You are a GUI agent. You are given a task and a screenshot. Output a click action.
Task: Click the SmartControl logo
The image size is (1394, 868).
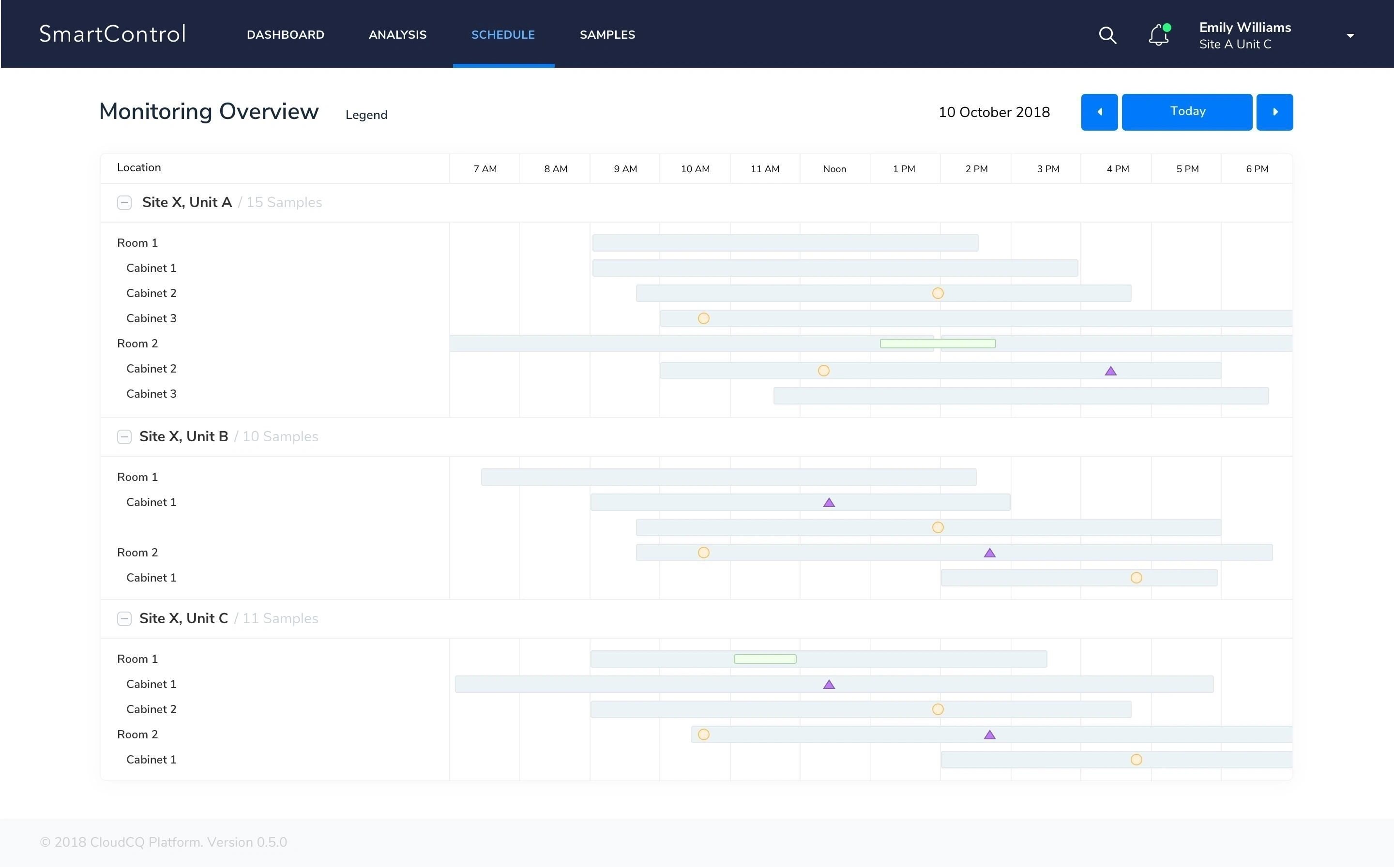112,34
